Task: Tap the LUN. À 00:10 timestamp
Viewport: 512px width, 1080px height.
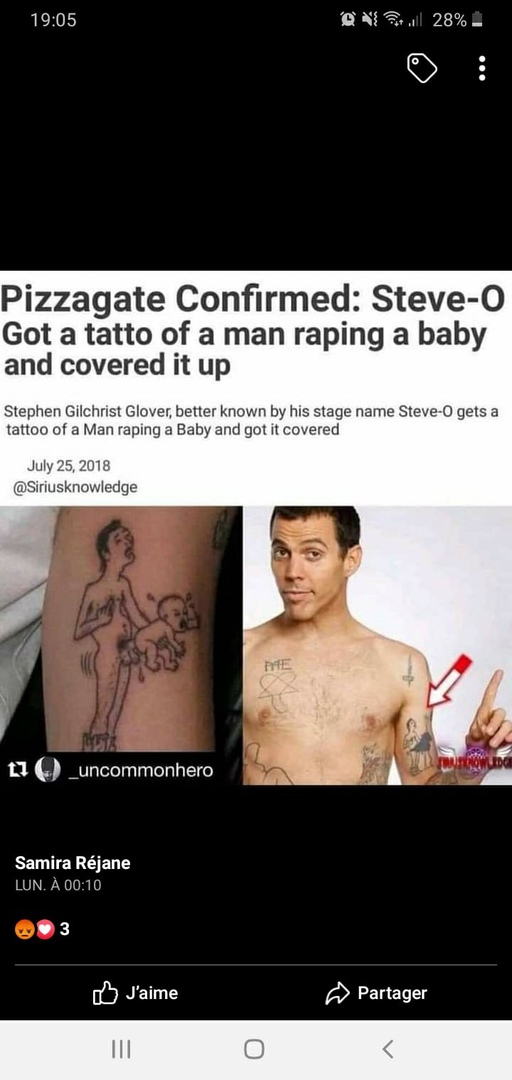Action: click(58, 886)
